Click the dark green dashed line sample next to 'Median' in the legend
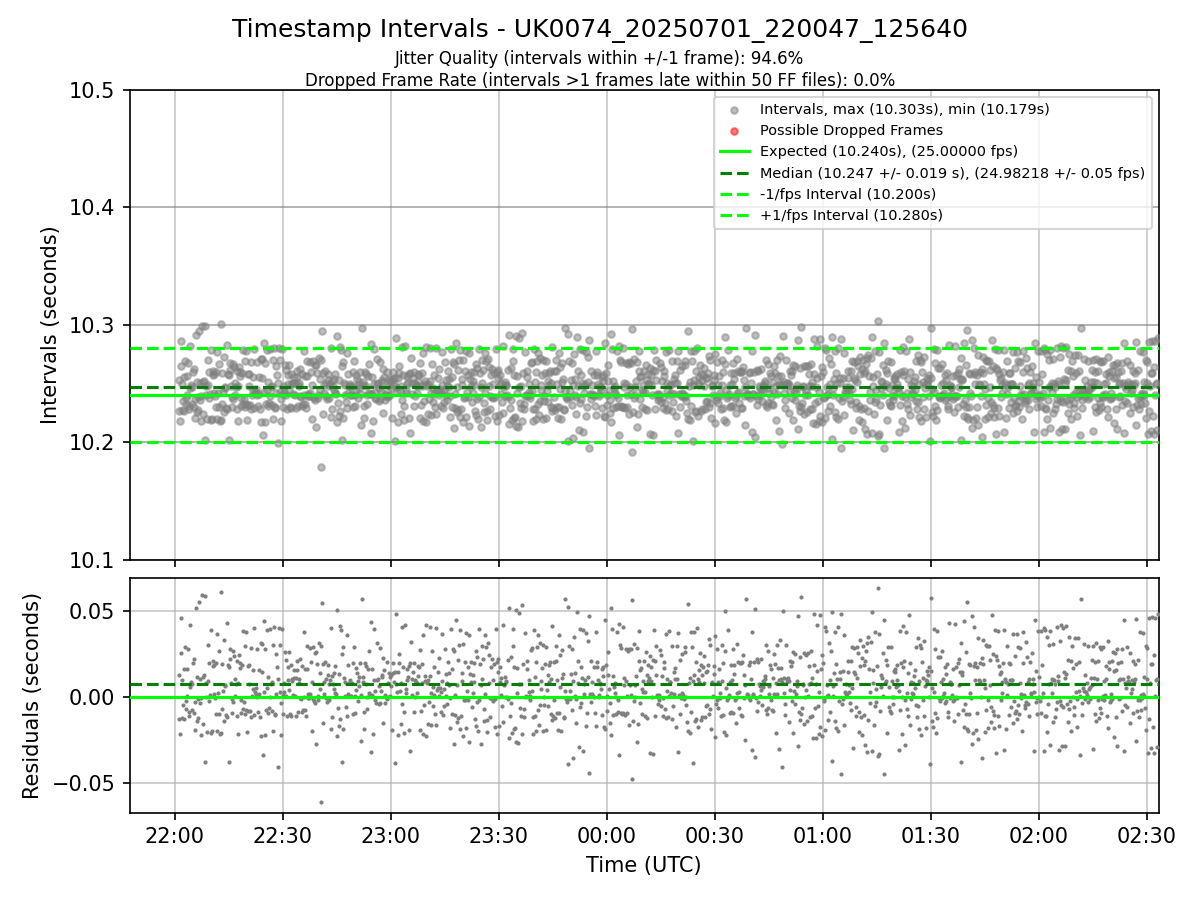 (735, 173)
